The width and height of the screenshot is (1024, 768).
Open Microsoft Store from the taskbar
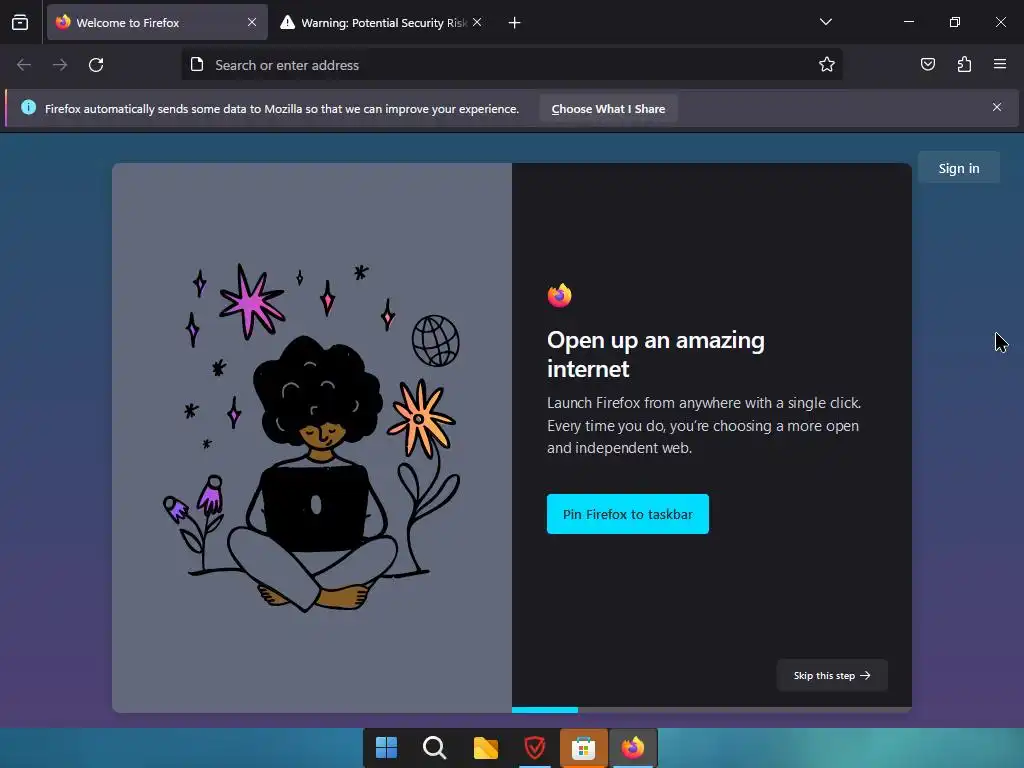click(583, 748)
